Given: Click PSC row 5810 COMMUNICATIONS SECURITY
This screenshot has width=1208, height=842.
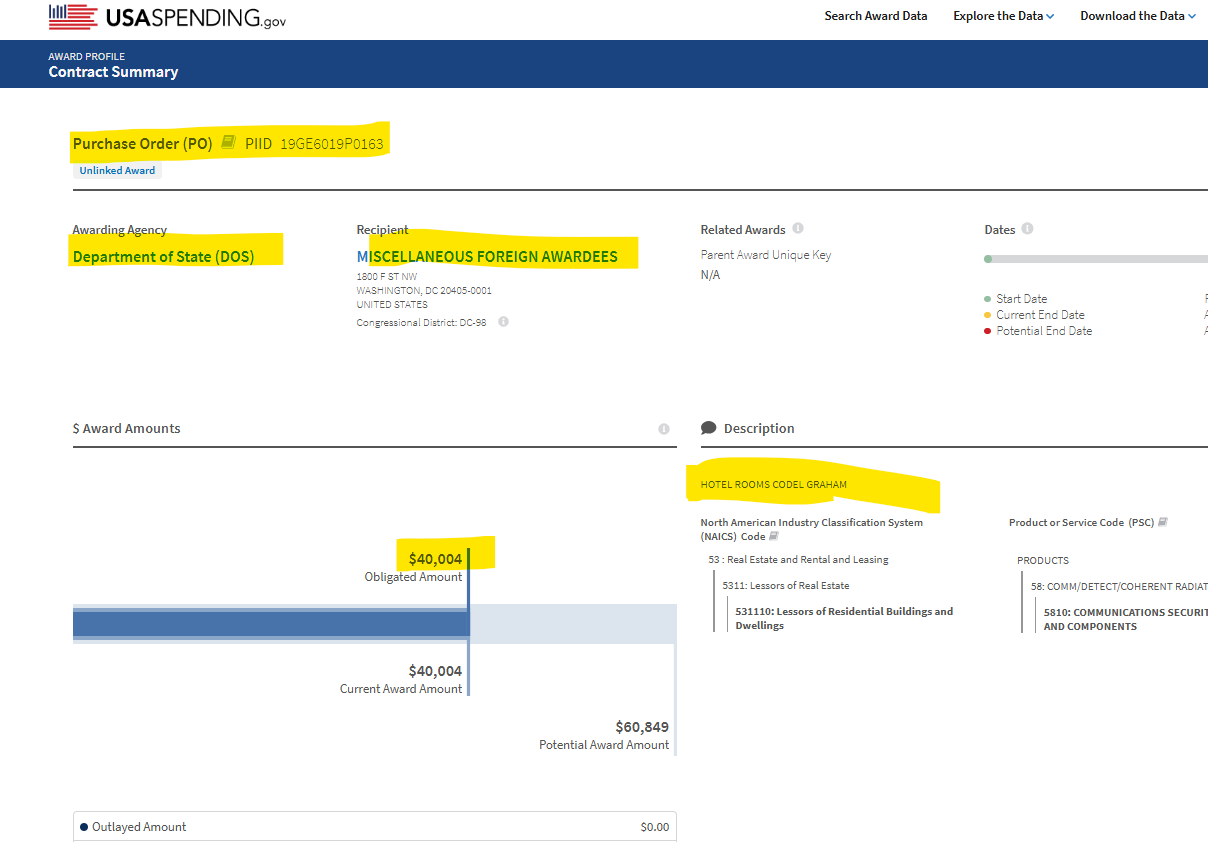Looking at the screenshot, I should tap(1125, 619).
